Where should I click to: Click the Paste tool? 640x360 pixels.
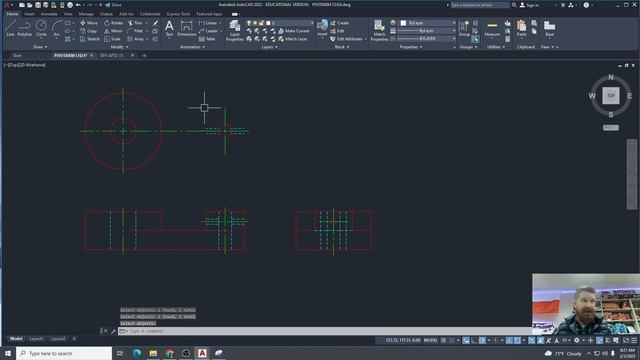(x=522, y=28)
